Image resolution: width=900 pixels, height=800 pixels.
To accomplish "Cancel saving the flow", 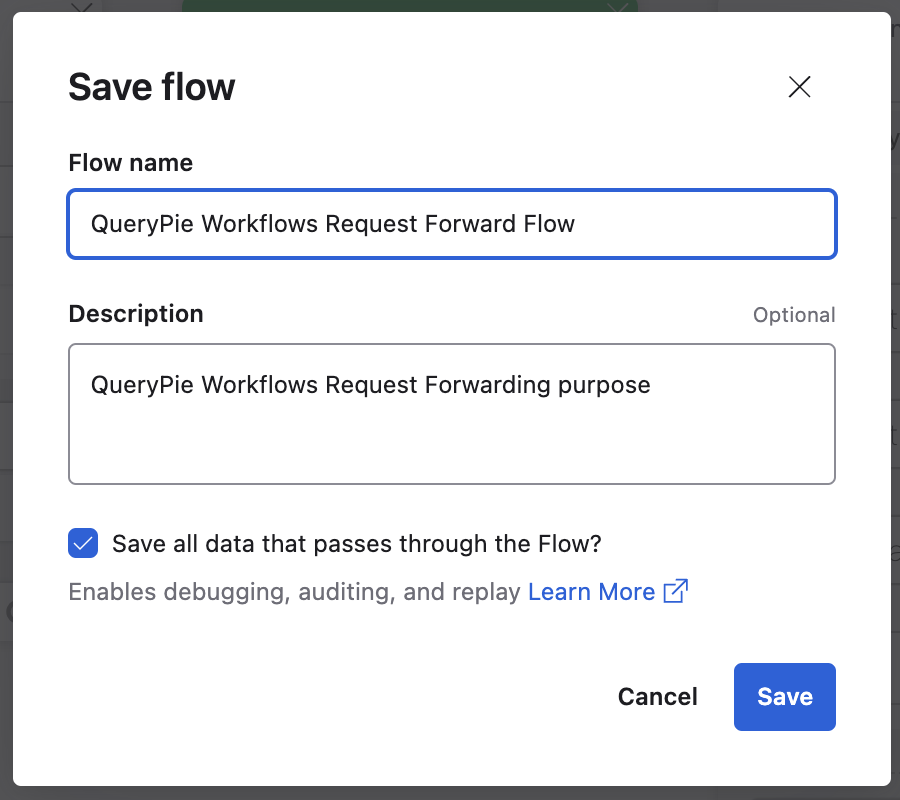I will pos(657,697).
